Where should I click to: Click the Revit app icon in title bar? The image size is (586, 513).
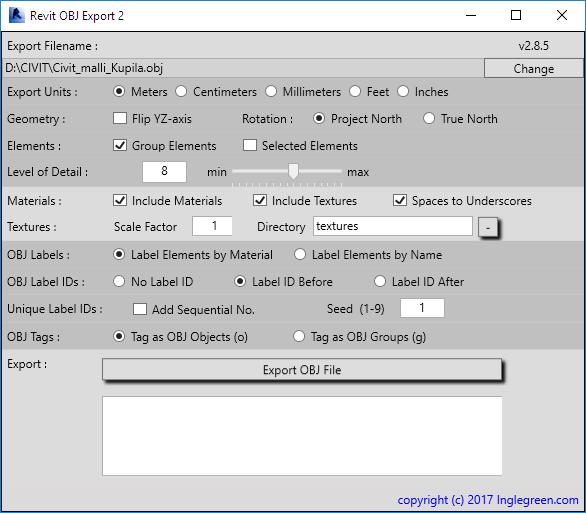(16, 15)
